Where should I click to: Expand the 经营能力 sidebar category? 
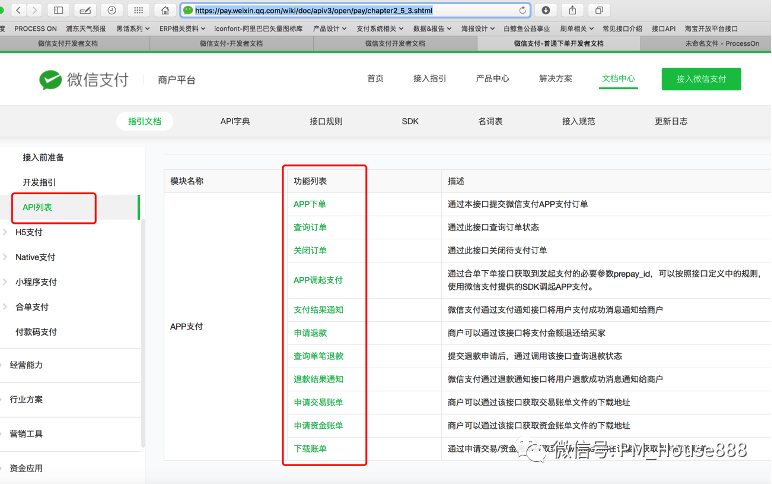26,365
